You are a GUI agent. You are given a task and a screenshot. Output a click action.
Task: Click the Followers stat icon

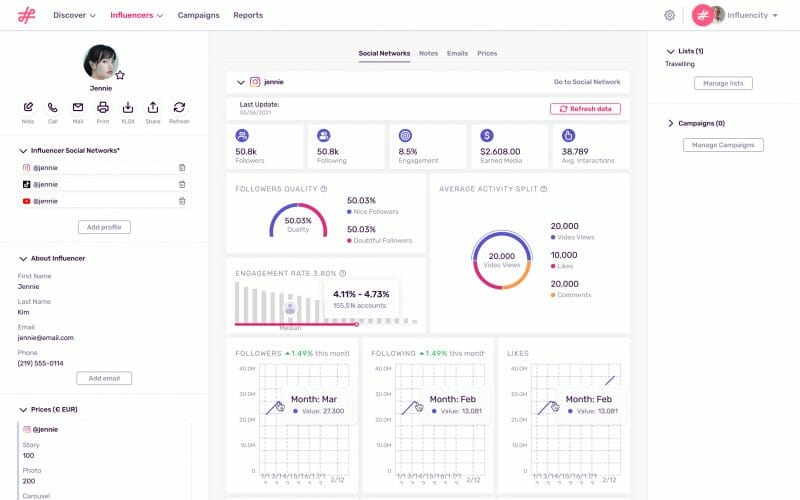[x=242, y=136]
